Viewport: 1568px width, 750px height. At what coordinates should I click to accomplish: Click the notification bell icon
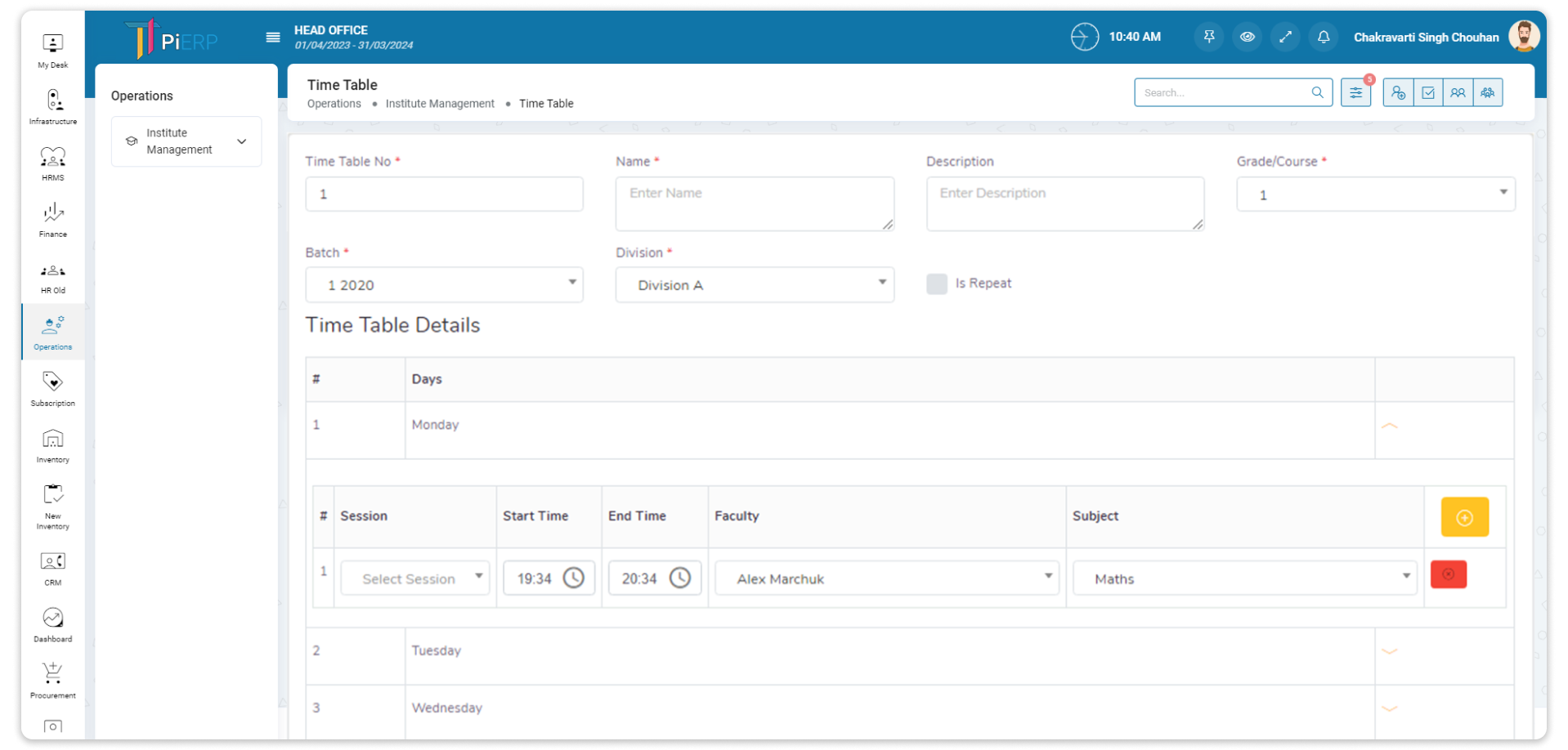click(1323, 37)
